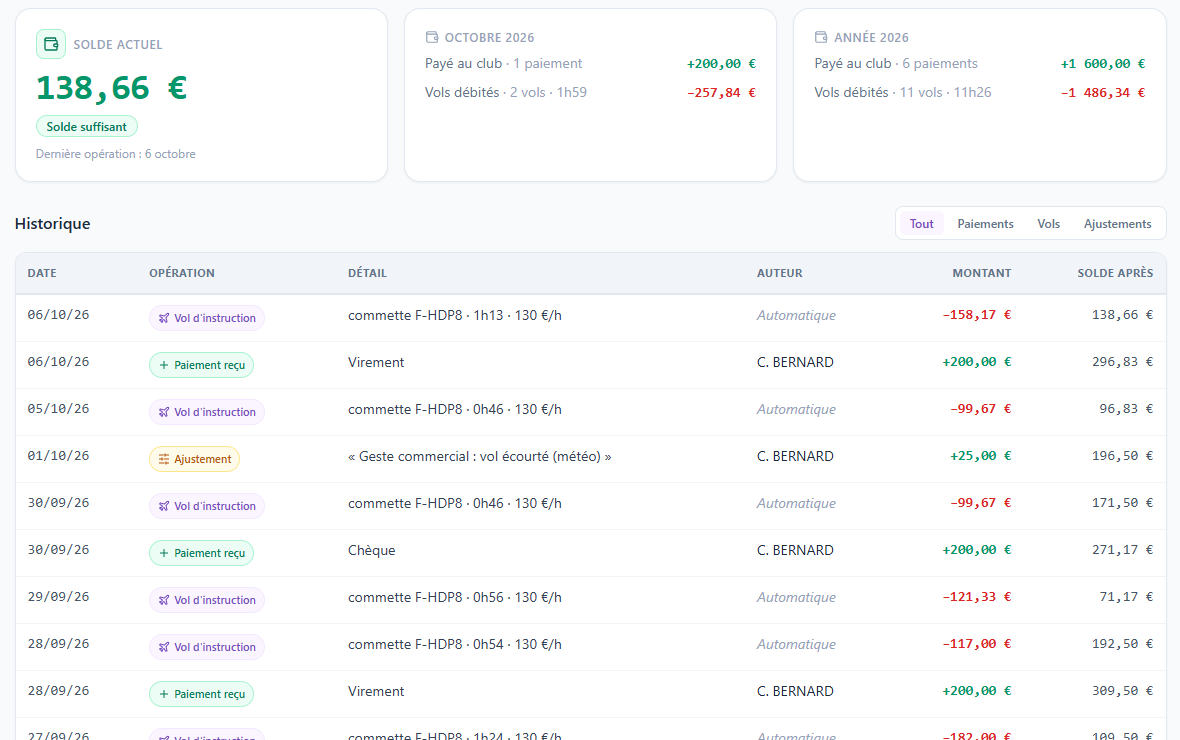
Task: Click the Solde après column header
Action: (x=1115, y=273)
